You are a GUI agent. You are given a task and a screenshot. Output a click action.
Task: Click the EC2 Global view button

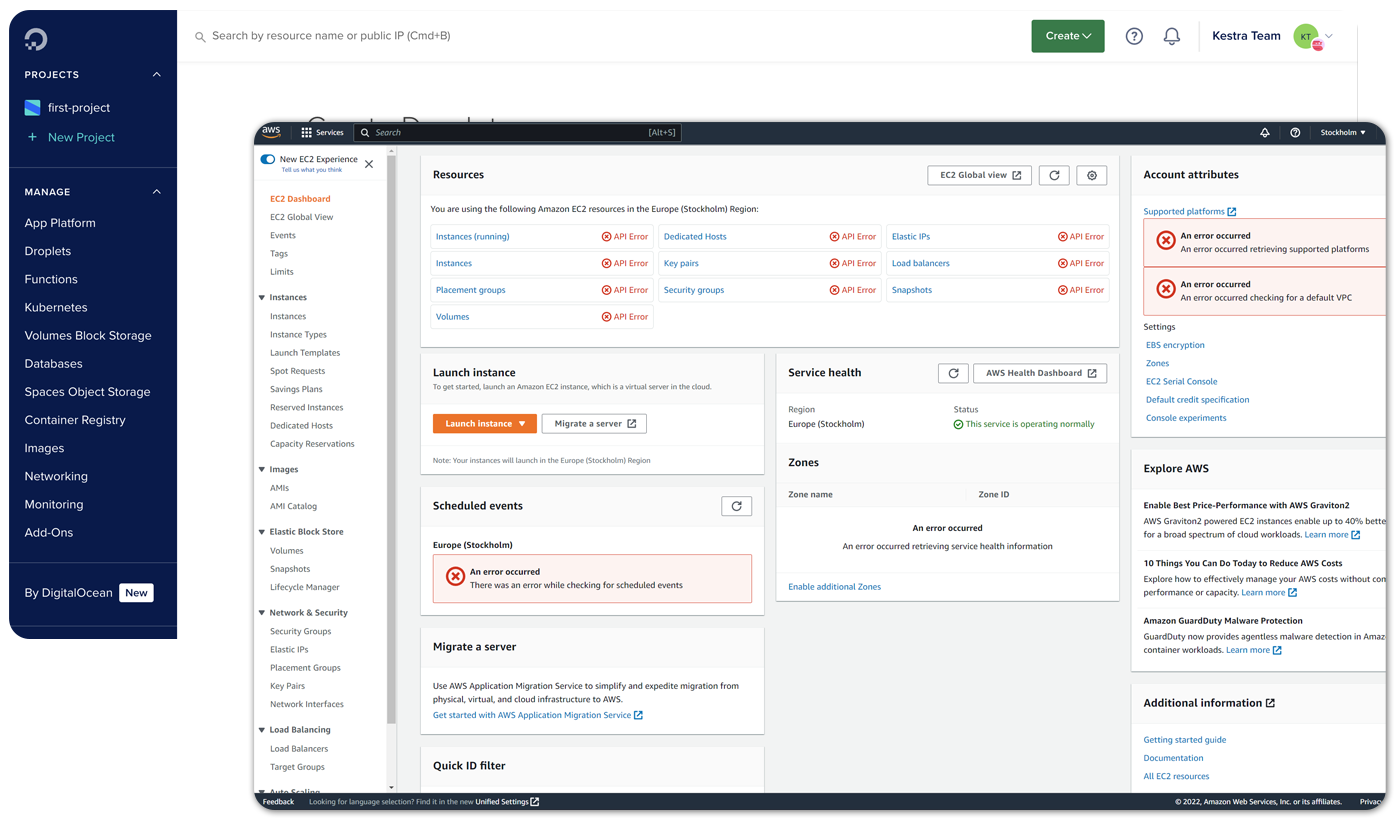(980, 175)
